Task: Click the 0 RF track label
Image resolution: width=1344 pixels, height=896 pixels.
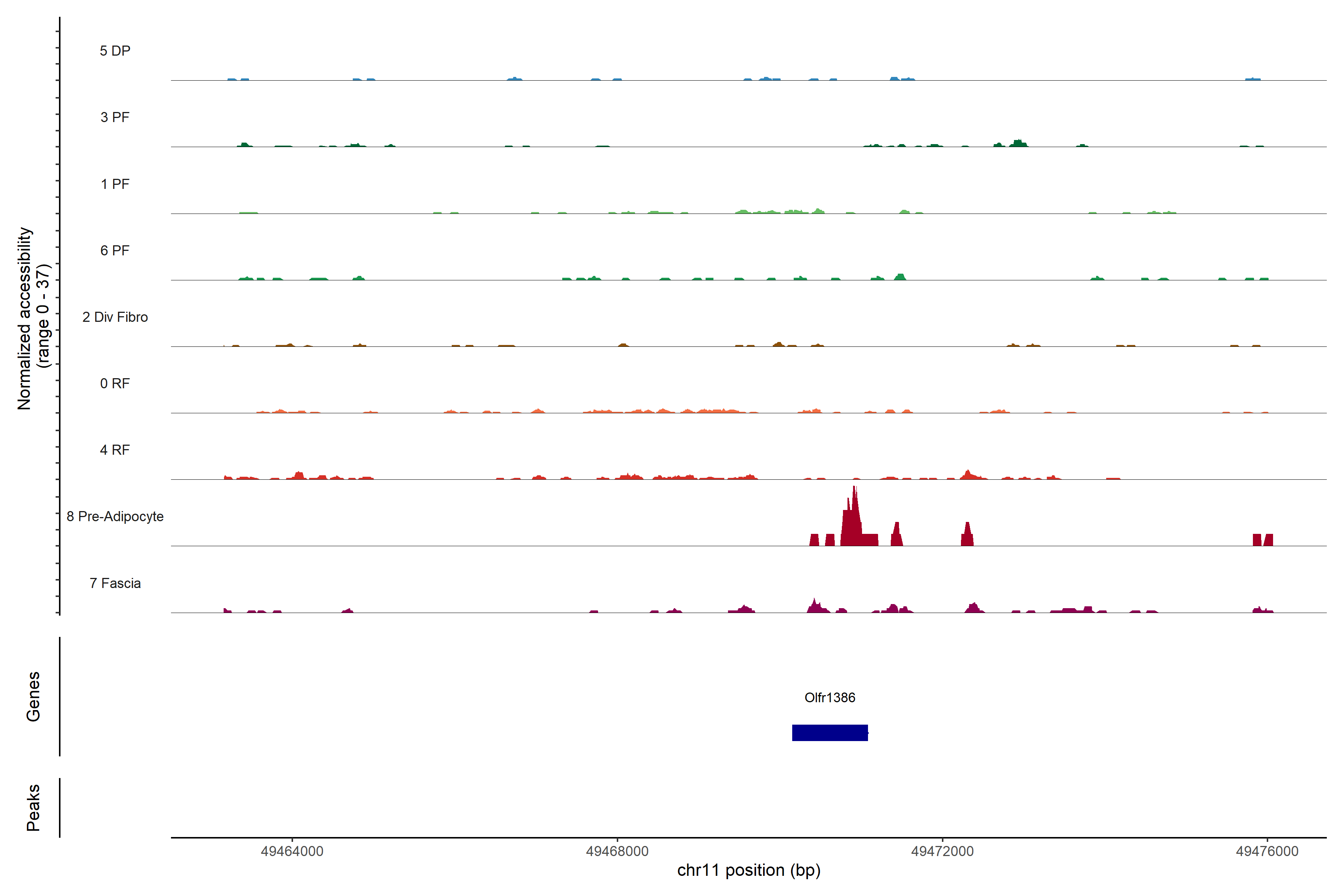Action: pyautogui.click(x=115, y=383)
